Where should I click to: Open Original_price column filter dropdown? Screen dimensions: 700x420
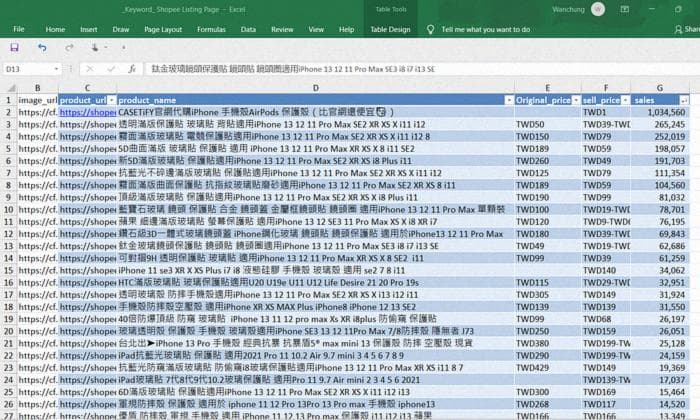point(576,100)
